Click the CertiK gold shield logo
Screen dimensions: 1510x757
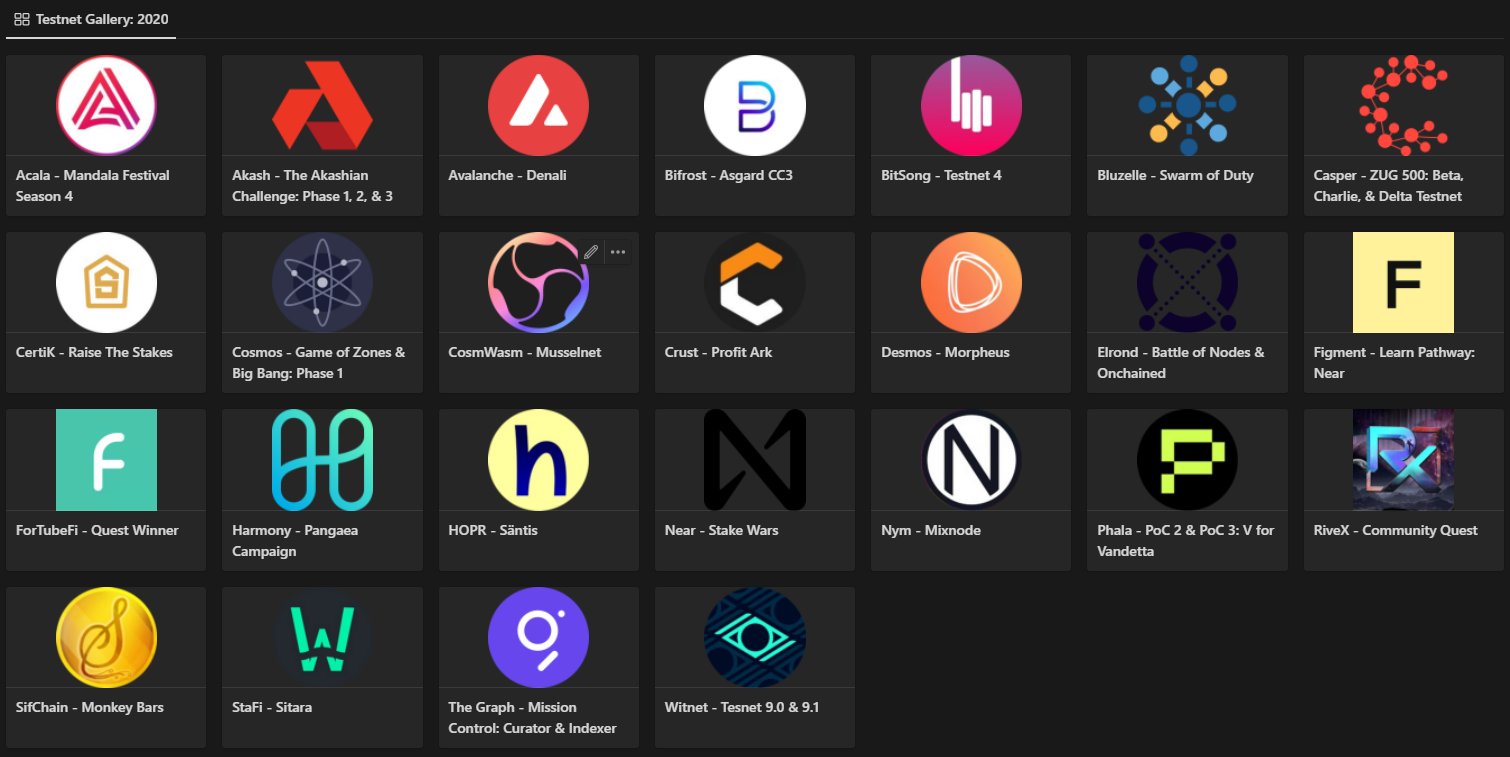[x=106, y=282]
